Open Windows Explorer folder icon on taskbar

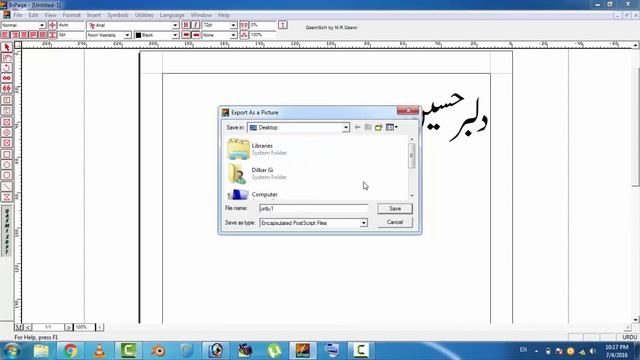[41, 351]
